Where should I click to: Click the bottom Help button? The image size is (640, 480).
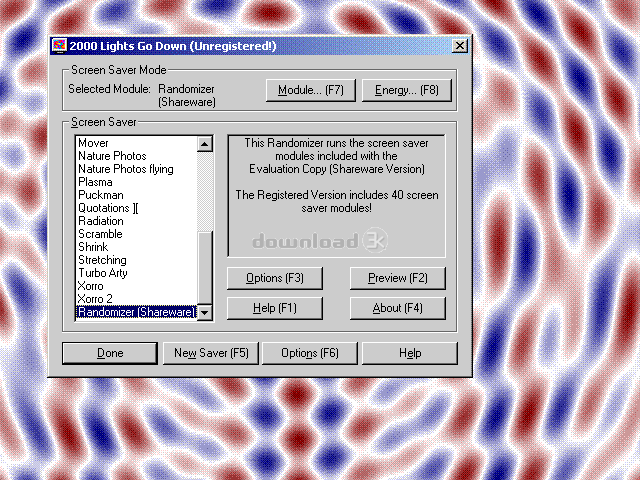tap(410, 353)
